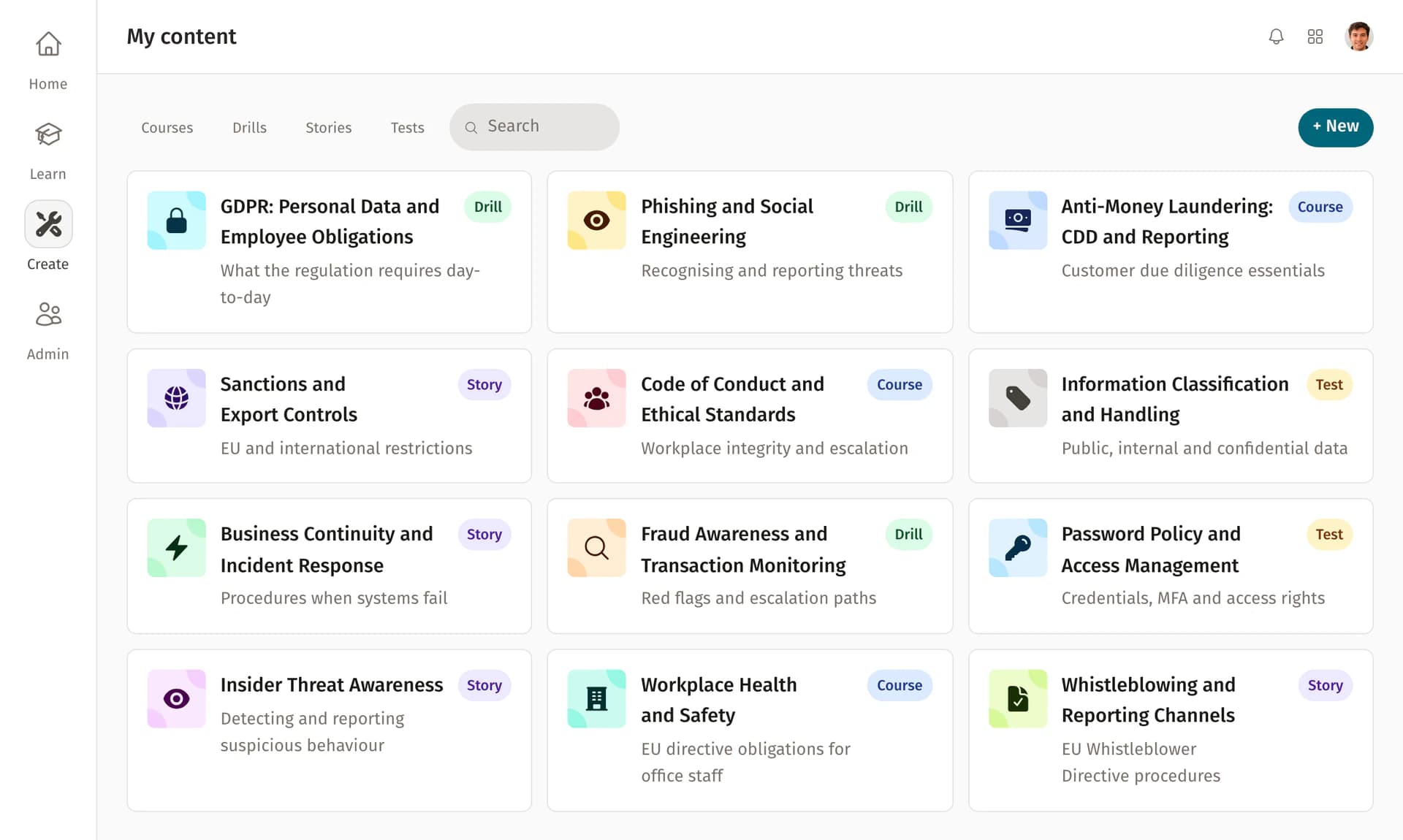Open the Learn section

[47, 148]
